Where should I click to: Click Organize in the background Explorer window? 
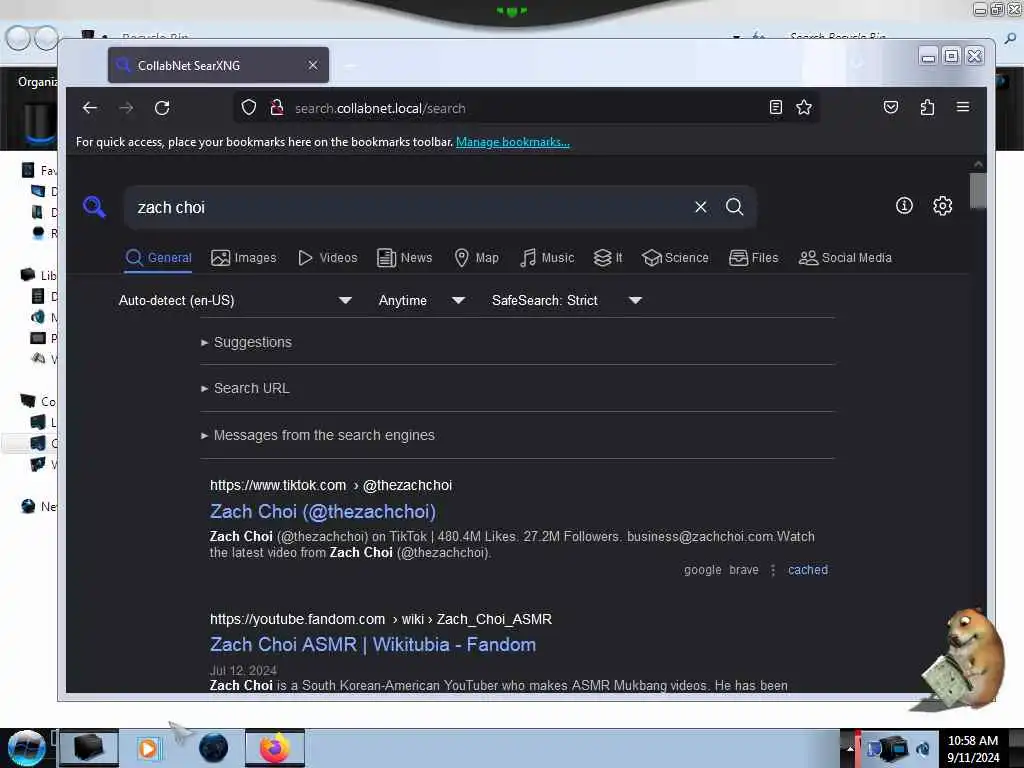(37, 82)
